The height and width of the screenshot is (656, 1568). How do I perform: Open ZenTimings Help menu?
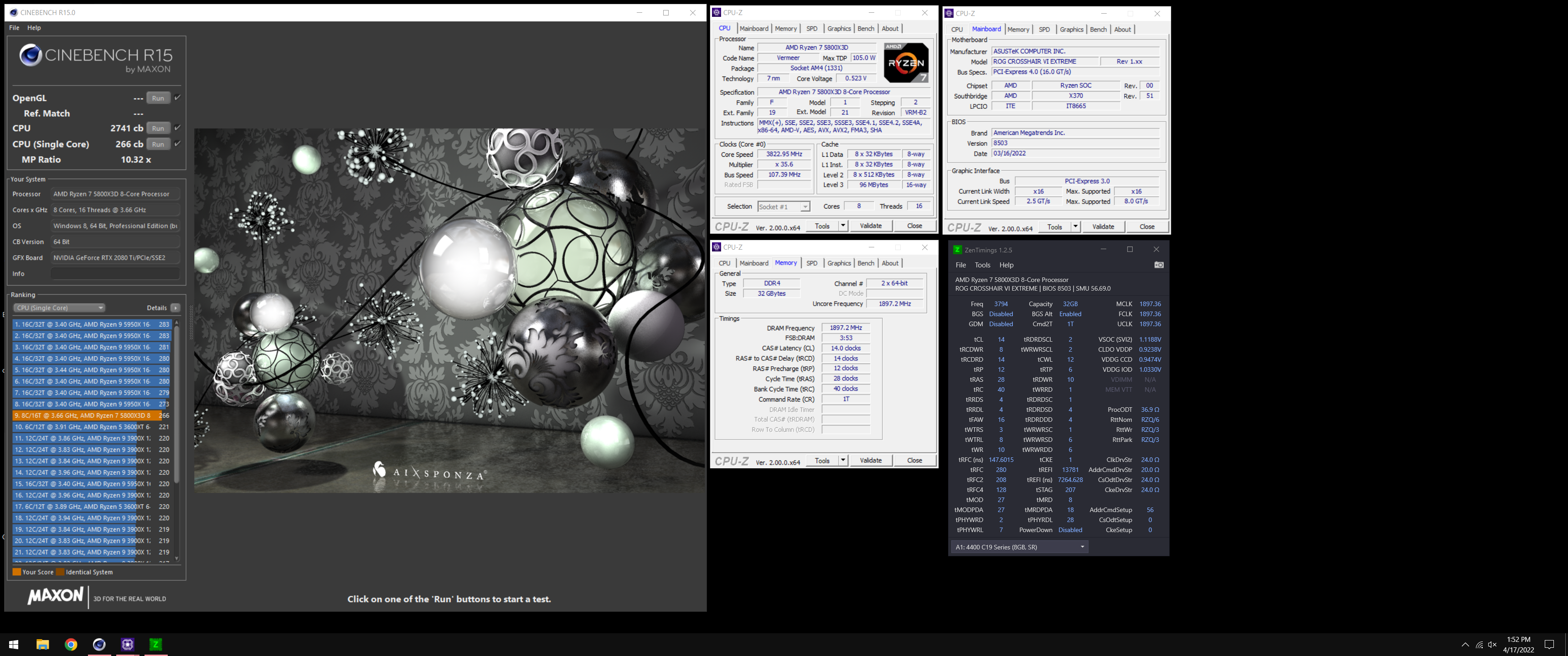pyautogui.click(x=1006, y=265)
